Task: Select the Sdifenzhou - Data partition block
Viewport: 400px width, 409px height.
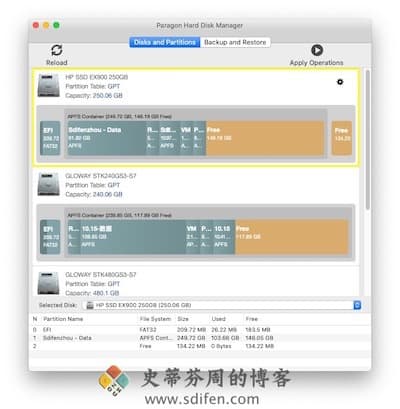Action: click(106, 138)
